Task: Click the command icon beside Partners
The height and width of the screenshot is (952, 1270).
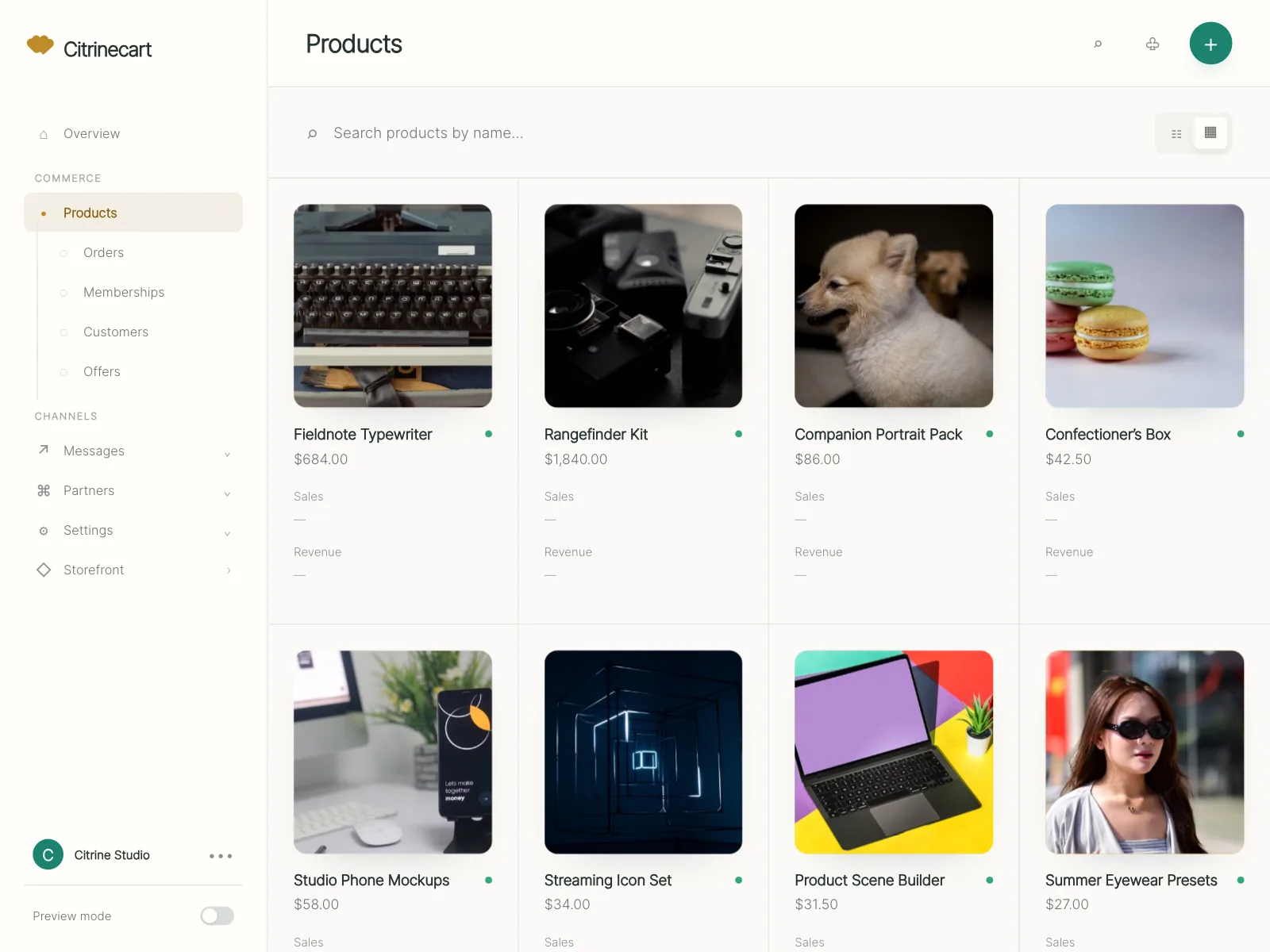Action: point(44,490)
